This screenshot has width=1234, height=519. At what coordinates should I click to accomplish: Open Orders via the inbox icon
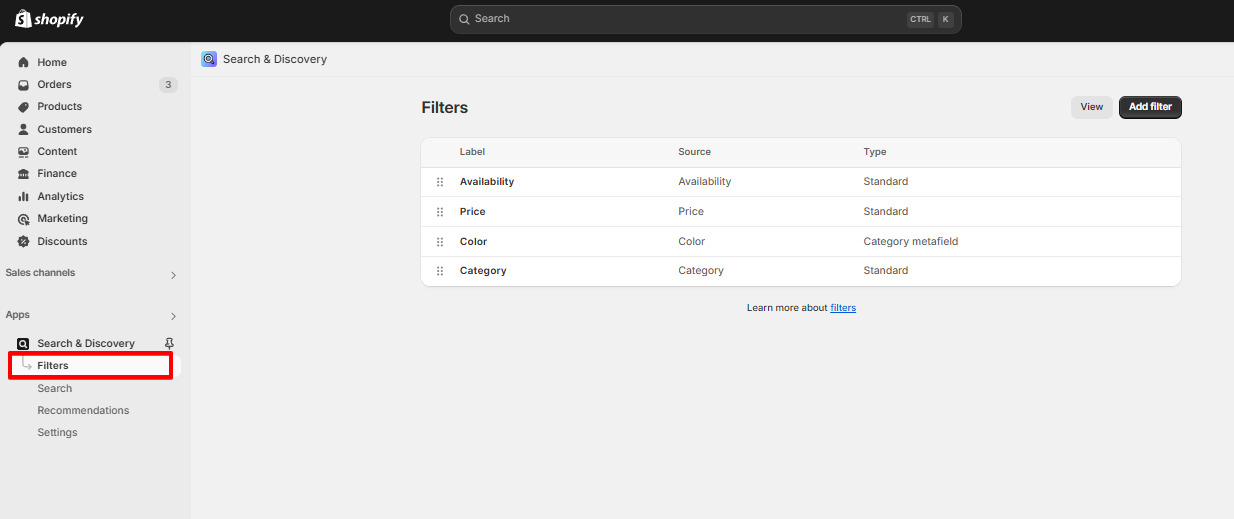pyautogui.click(x=23, y=85)
